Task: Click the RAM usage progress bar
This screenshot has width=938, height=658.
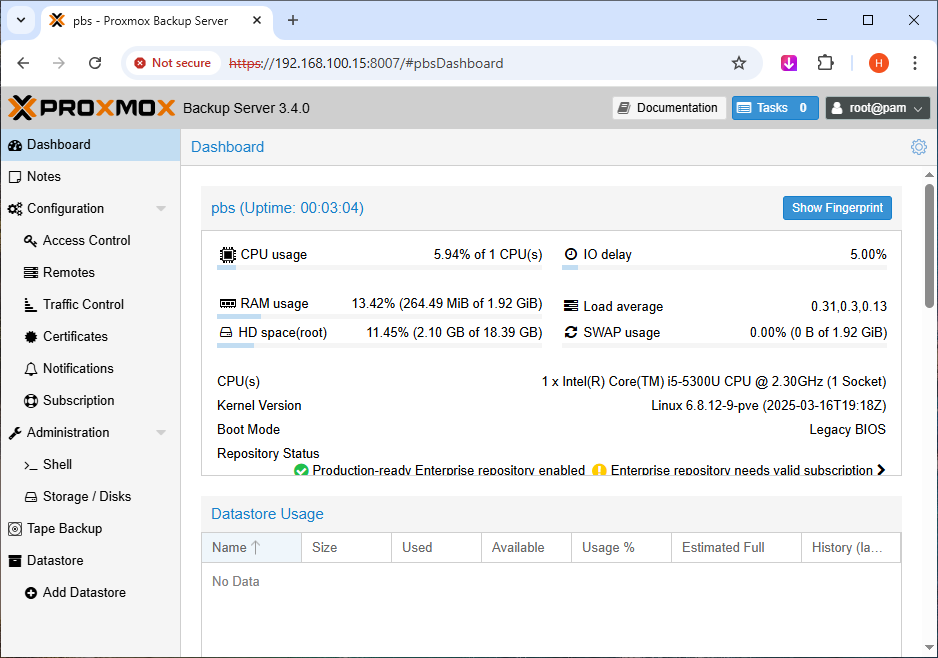Action: (379, 316)
